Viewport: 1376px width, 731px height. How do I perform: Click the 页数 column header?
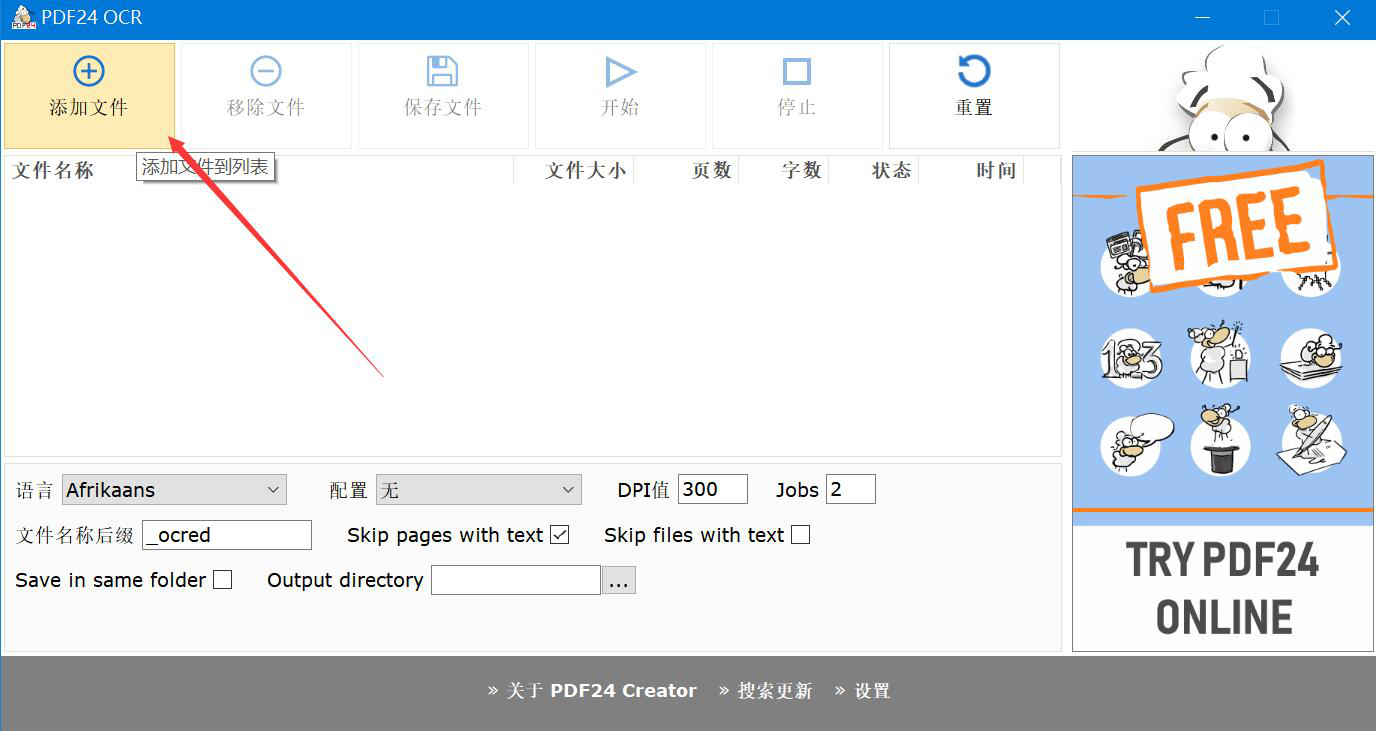(x=687, y=171)
